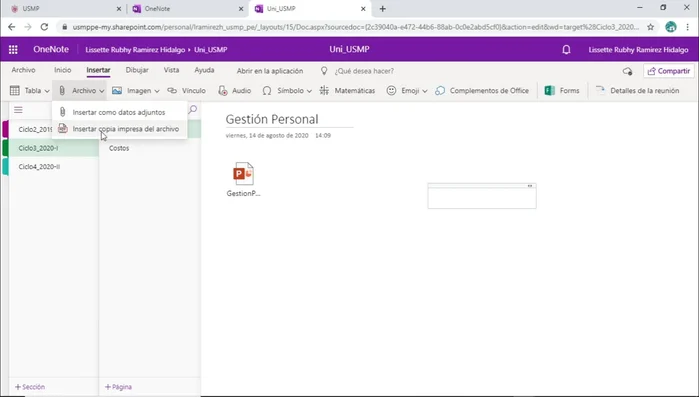
Task: Open the Inicio ribbon tab
Action: pyautogui.click(x=62, y=70)
